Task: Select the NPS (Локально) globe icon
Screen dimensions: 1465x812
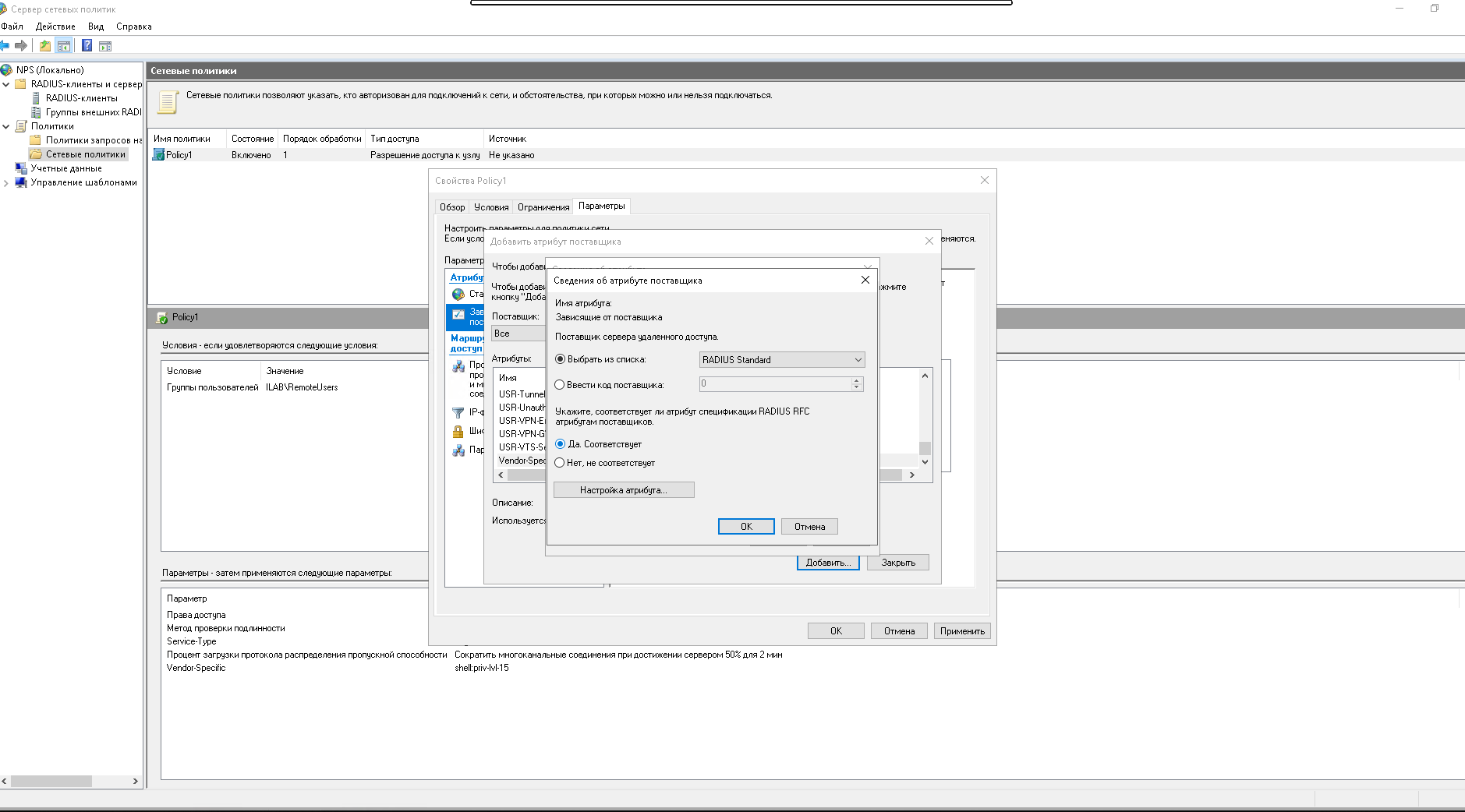Action: [7, 70]
